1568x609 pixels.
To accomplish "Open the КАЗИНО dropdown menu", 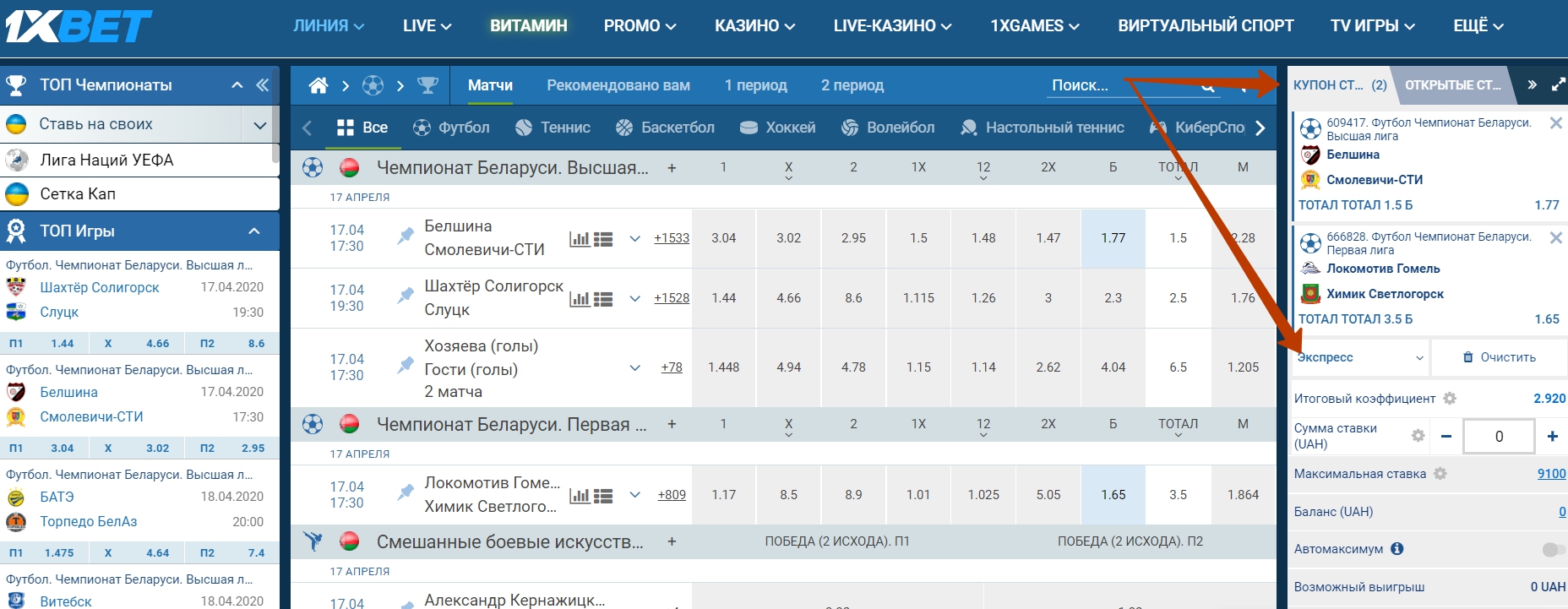I will tap(755, 26).
